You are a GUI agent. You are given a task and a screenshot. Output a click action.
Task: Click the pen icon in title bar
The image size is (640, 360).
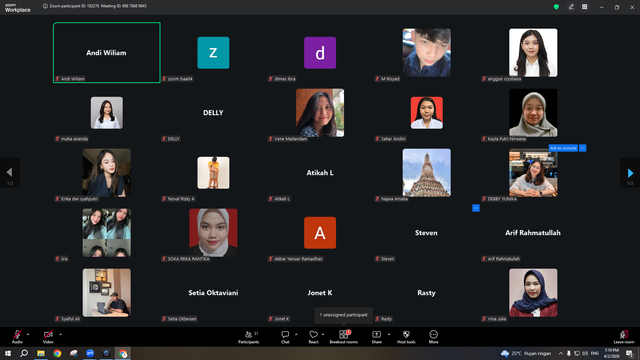point(571,7)
